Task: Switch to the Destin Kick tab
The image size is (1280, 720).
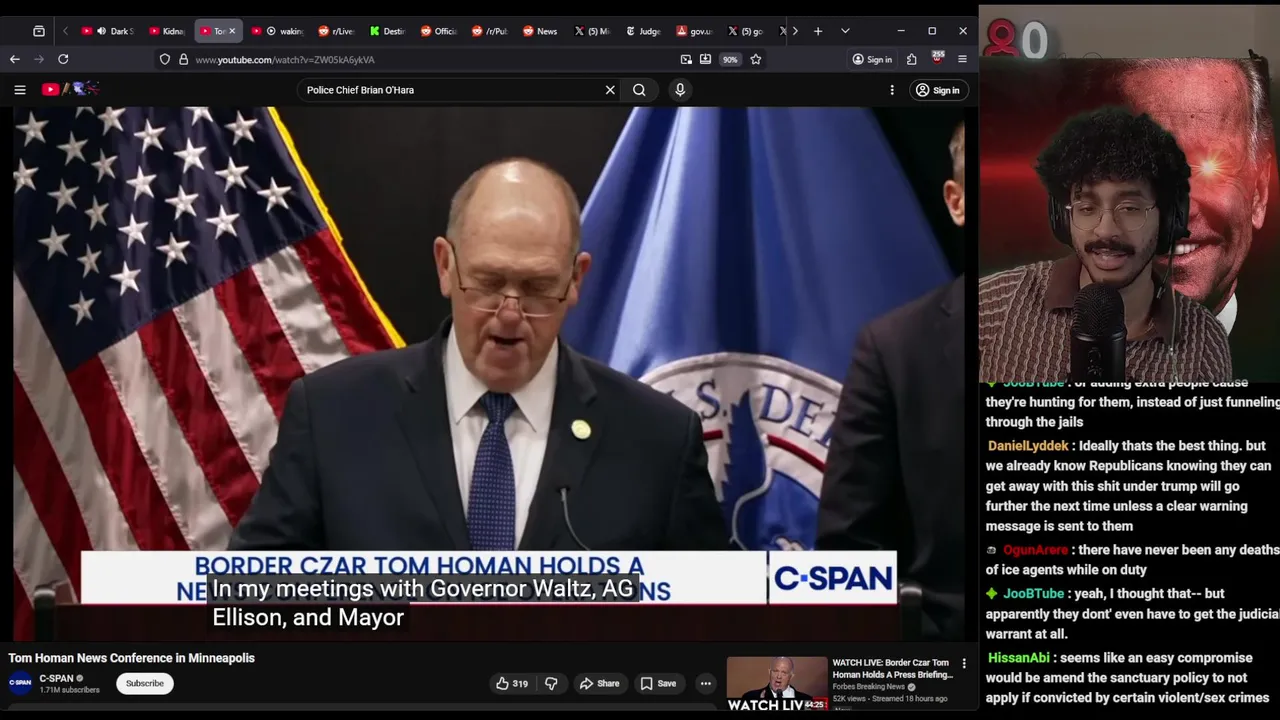Action: 388,31
